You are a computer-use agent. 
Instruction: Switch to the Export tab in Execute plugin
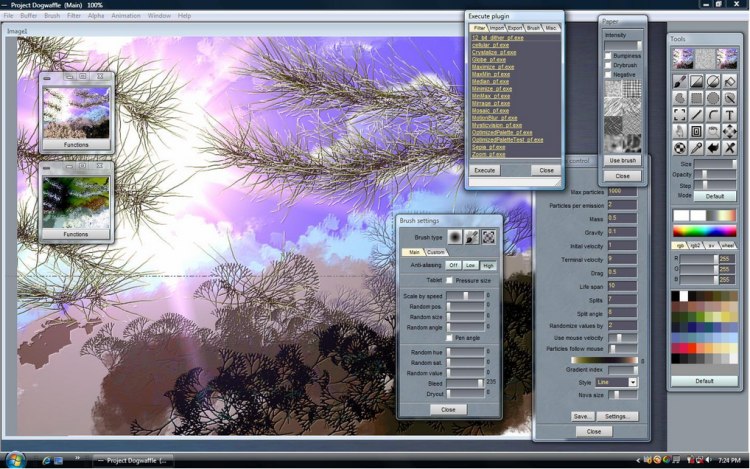(x=515, y=28)
